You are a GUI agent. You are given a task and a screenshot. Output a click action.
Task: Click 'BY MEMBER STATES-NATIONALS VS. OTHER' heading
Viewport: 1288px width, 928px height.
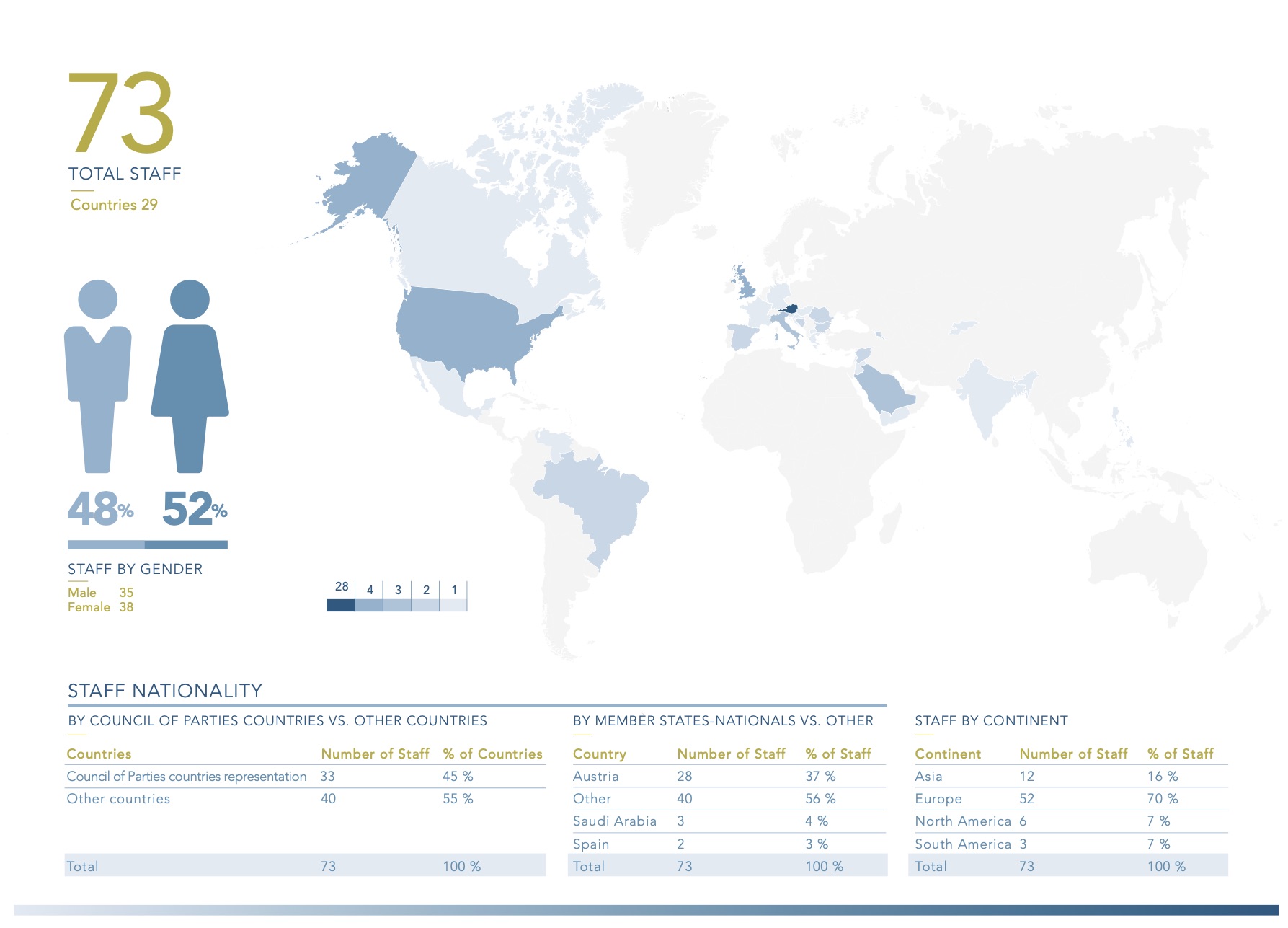click(x=723, y=721)
